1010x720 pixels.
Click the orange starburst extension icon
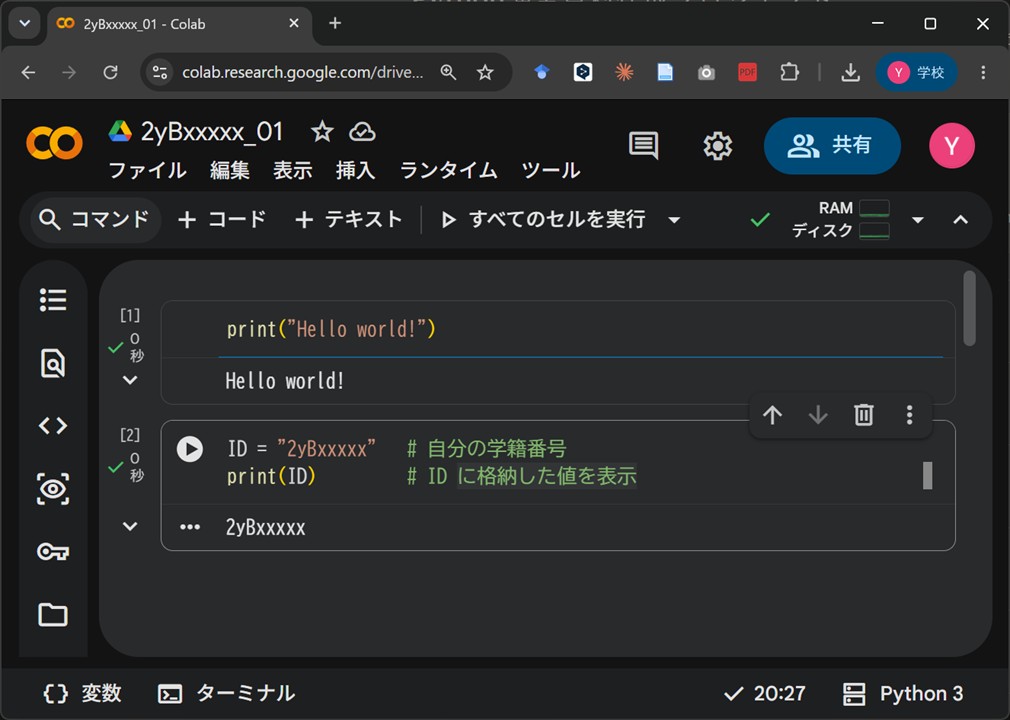pos(624,72)
